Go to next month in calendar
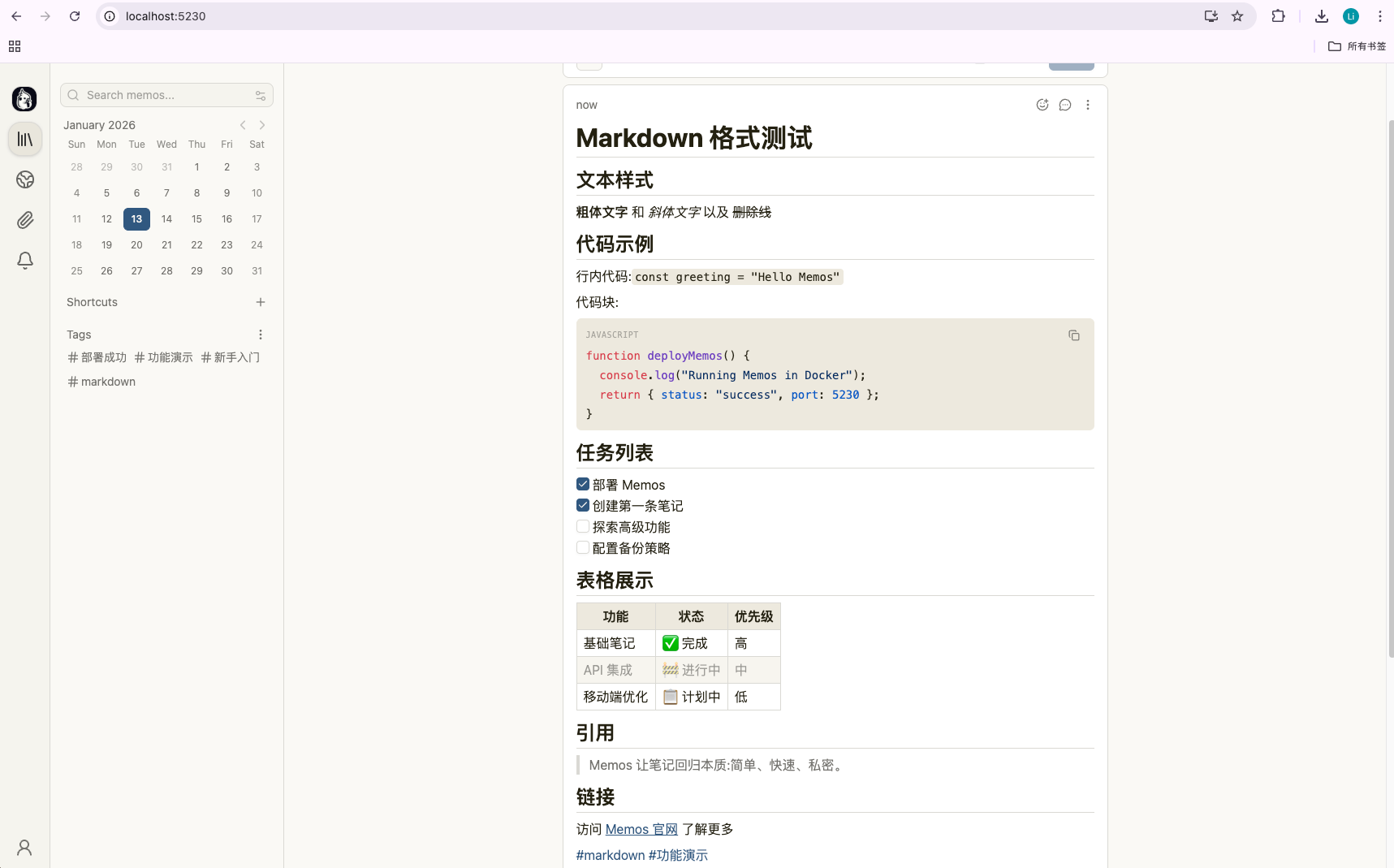 click(262, 125)
